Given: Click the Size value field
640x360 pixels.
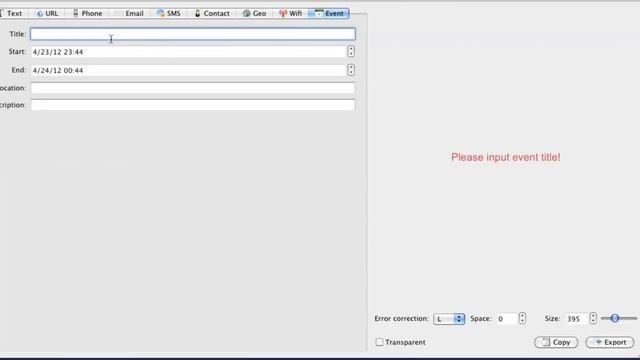Looking at the screenshot, I should pos(576,319).
